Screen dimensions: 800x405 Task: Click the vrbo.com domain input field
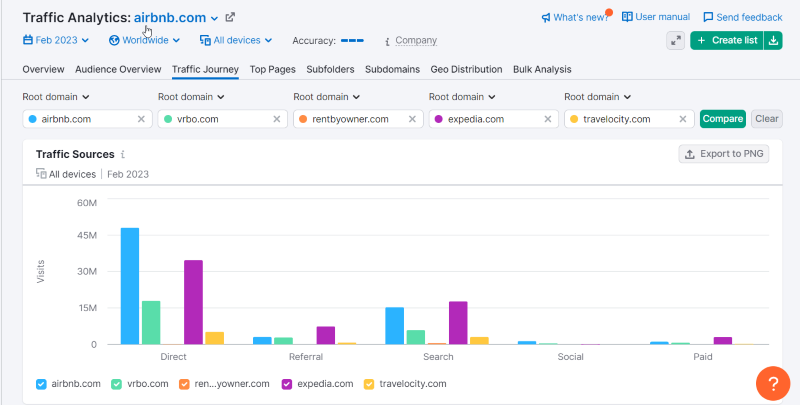pyautogui.click(x=222, y=119)
